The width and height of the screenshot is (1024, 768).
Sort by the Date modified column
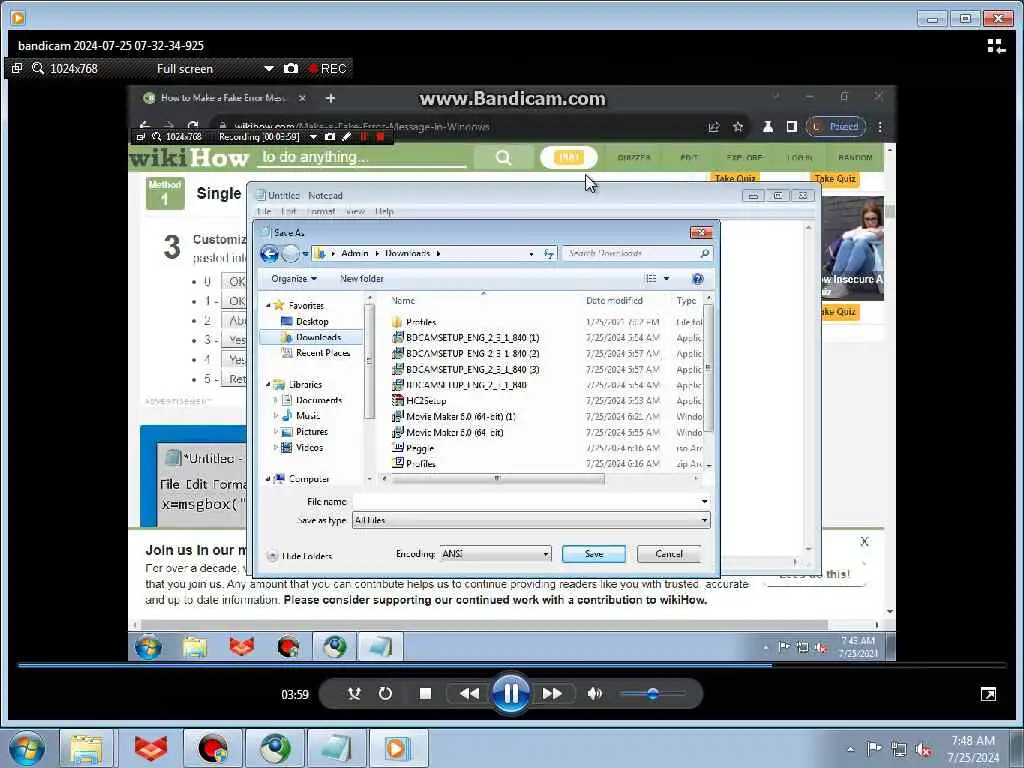coord(614,300)
